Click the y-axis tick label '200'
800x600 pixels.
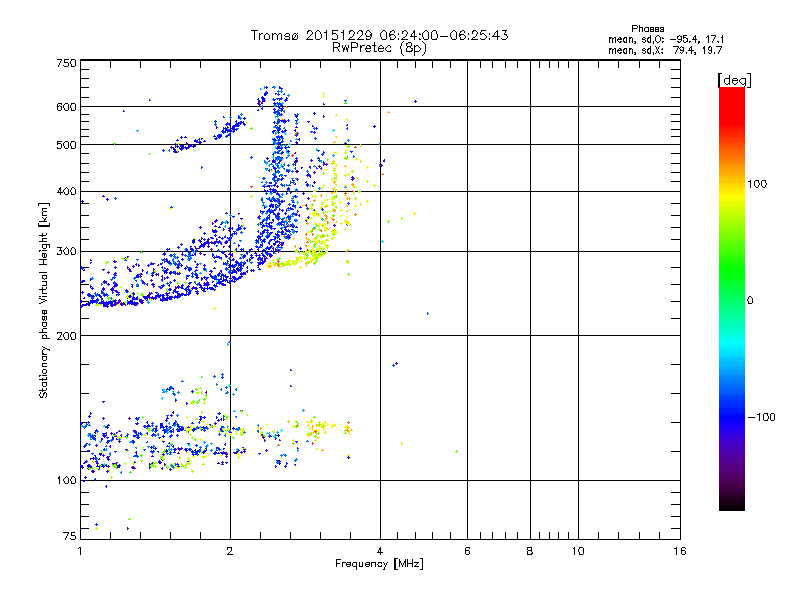pyautogui.click(x=66, y=336)
